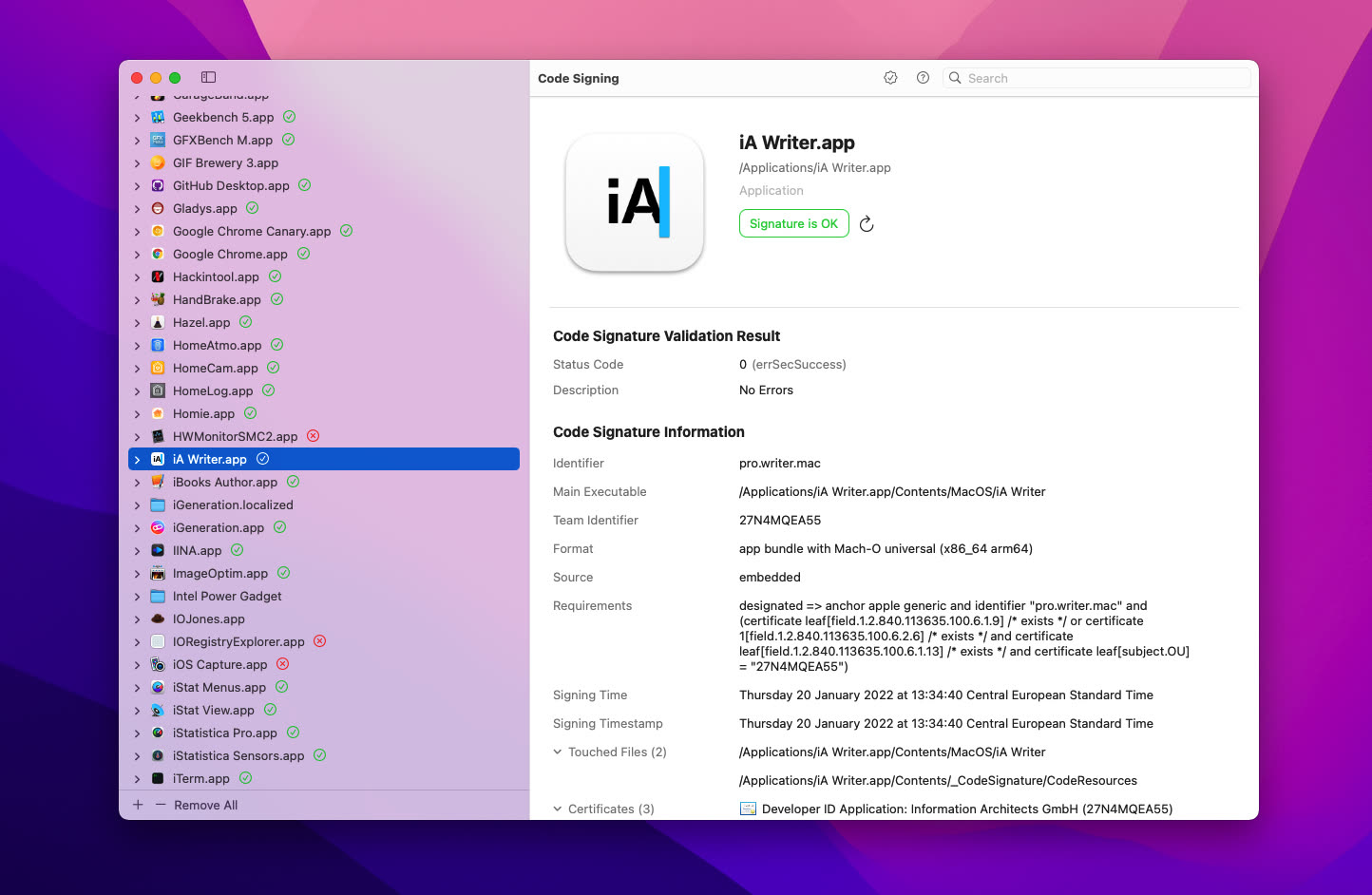
Task: Expand the IOJones.app row
Action: (137, 619)
